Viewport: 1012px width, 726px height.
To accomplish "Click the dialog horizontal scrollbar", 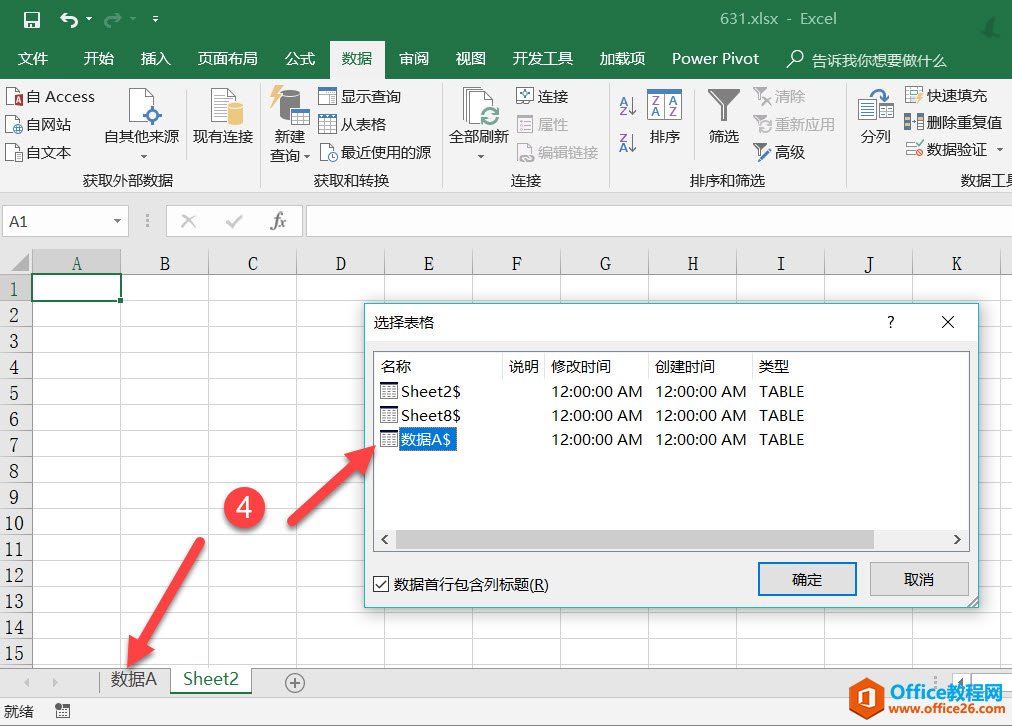I will 634,539.
